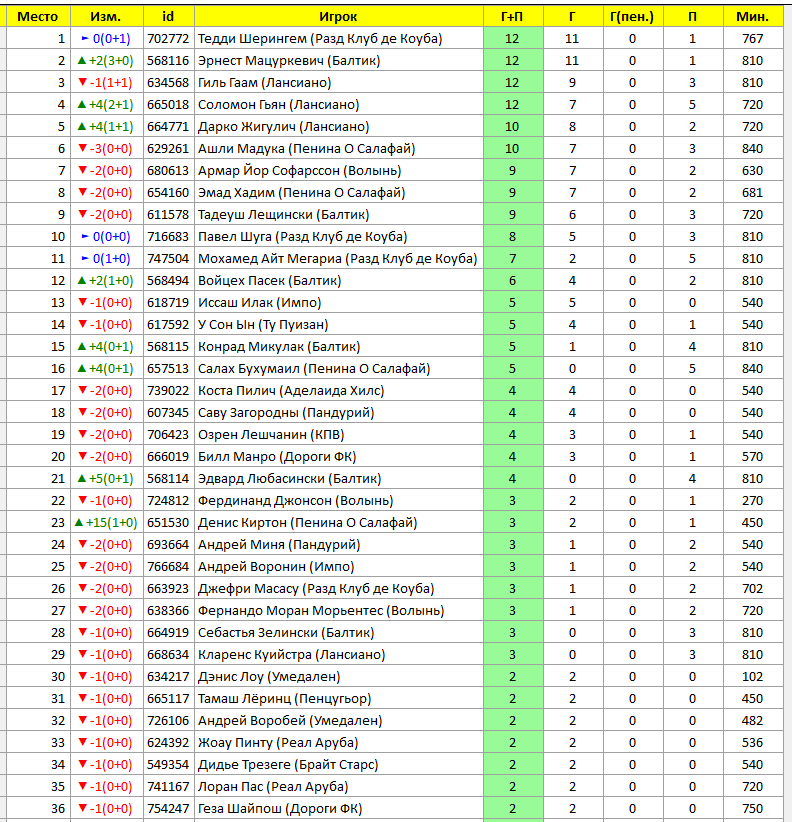Select player Тедди Шерингем cell
Viewport: 792px width, 822px height.
[x=339, y=38]
